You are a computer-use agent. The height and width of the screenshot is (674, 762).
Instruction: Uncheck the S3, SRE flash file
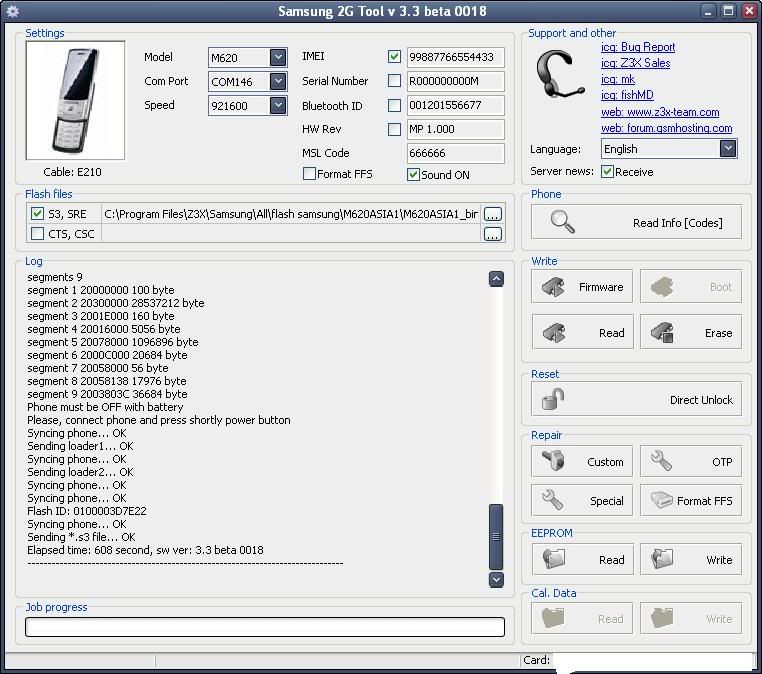37,213
